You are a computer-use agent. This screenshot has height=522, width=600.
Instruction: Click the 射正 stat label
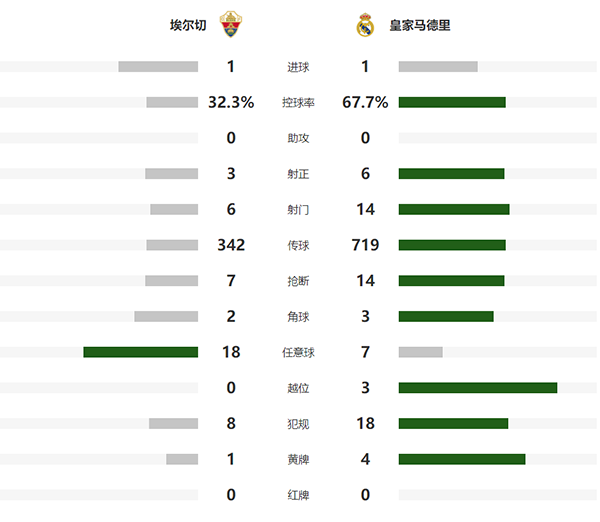[298, 174]
